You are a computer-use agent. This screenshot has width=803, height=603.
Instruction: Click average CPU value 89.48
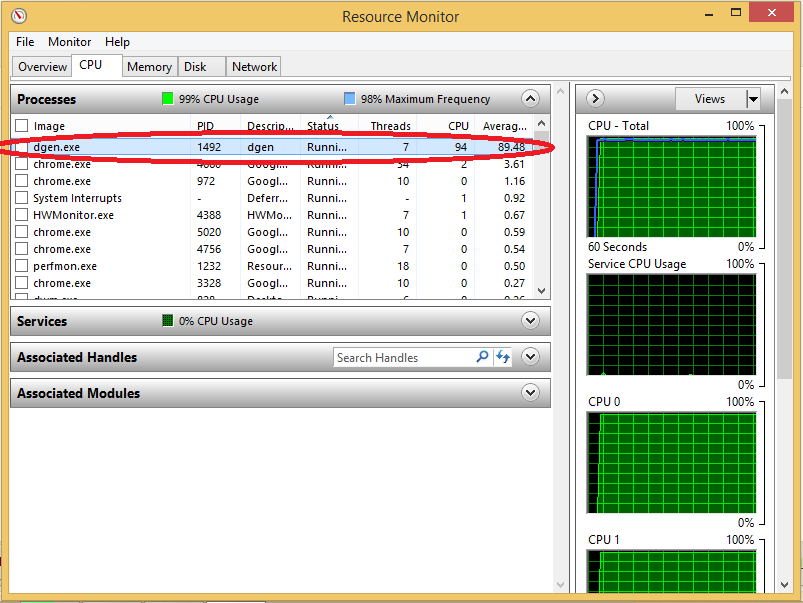tap(511, 147)
